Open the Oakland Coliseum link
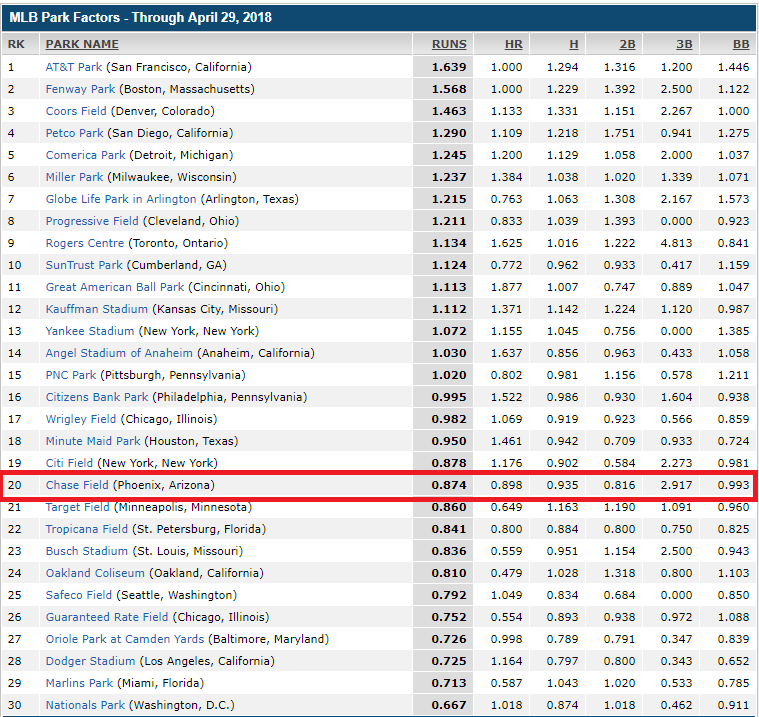 (x=95, y=573)
